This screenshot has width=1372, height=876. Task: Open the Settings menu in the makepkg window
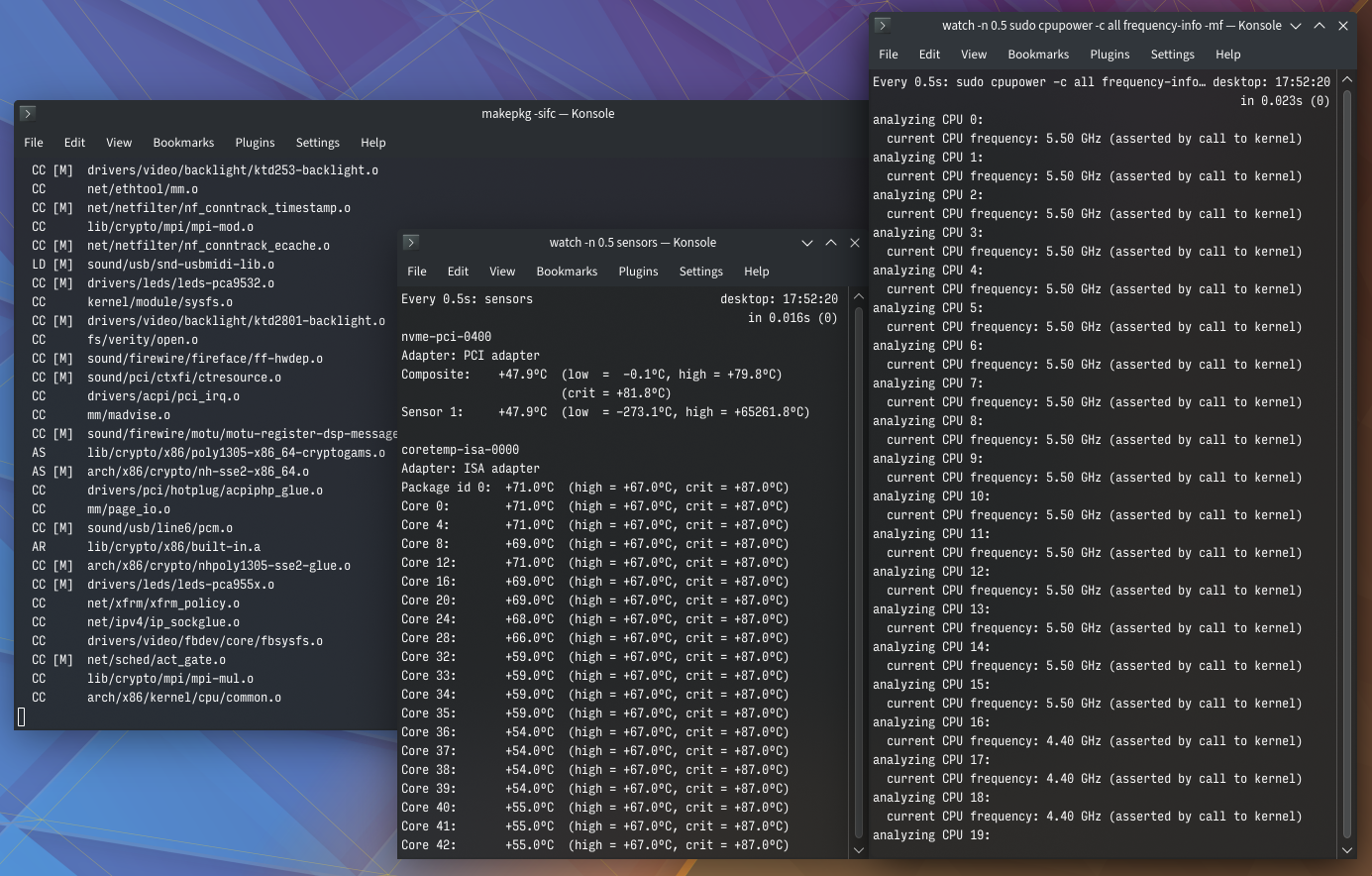pos(317,143)
